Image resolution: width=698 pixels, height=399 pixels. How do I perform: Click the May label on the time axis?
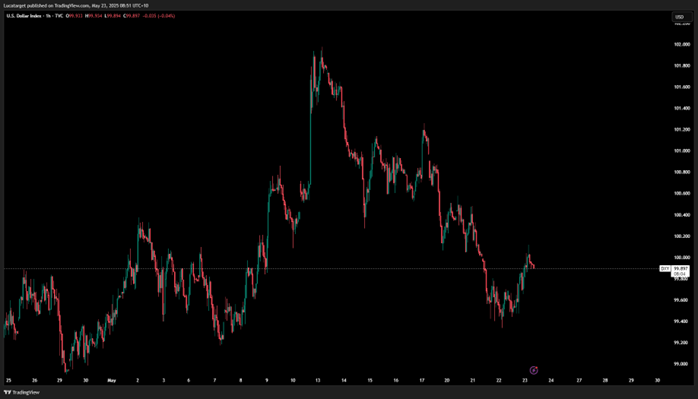coord(112,381)
